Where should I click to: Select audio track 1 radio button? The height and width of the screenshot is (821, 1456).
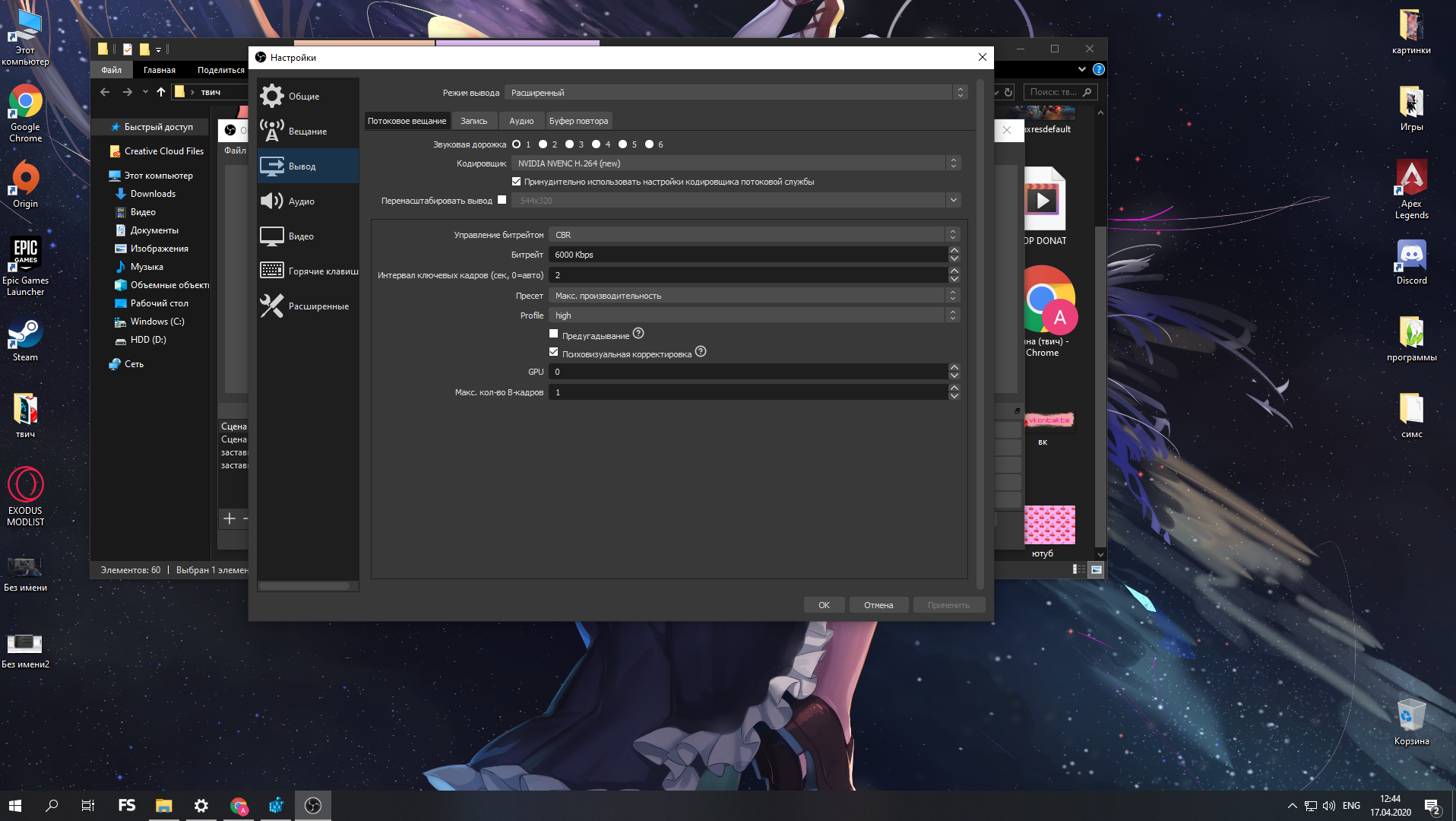[x=517, y=144]
